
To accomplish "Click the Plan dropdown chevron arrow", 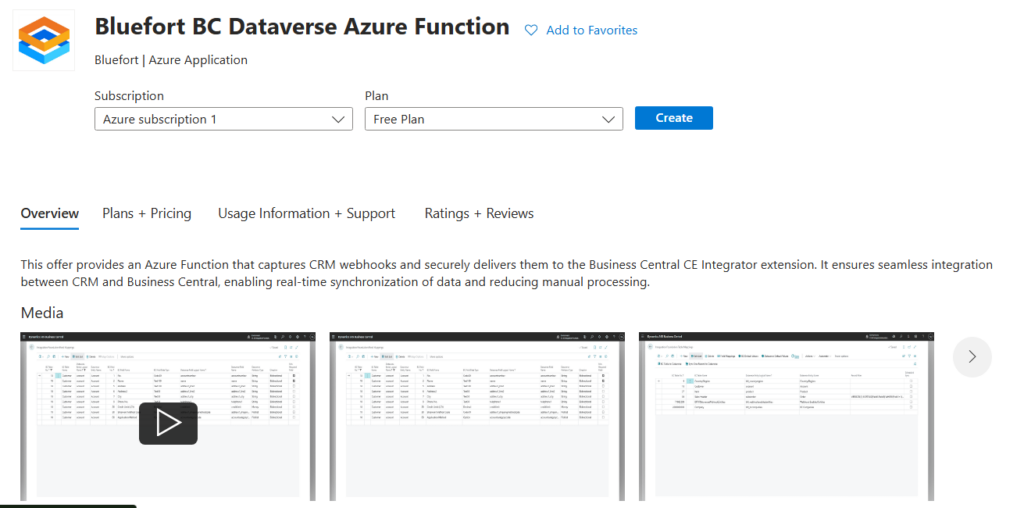I will 609,119.
